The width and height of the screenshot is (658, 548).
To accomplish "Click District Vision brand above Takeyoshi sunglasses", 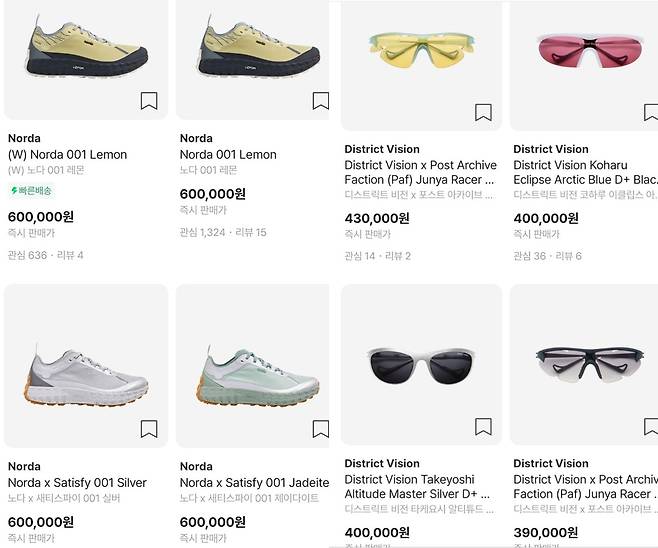I will click(x=382, y=463).
